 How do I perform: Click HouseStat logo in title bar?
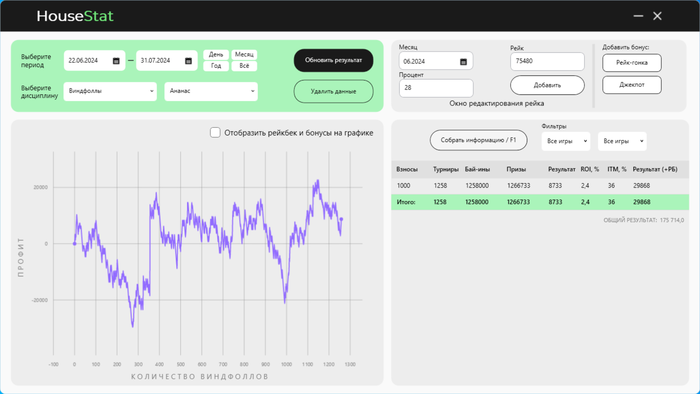pos(75,16)
